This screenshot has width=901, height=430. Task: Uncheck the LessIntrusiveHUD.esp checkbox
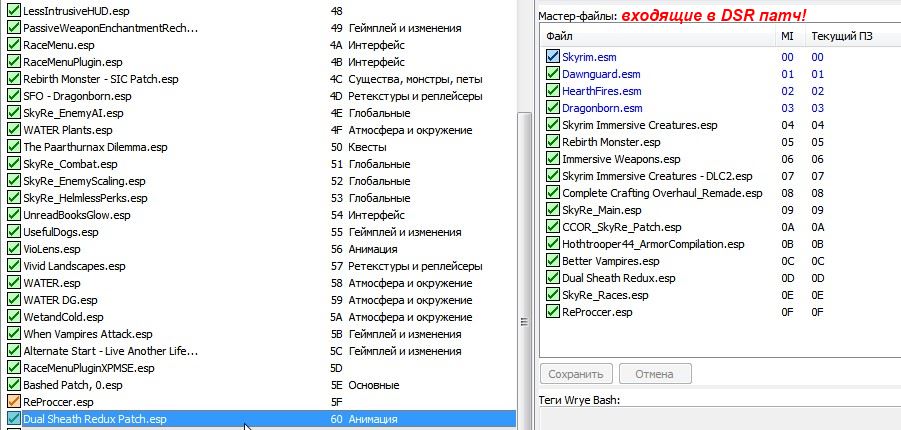click(x=13, y=11)
